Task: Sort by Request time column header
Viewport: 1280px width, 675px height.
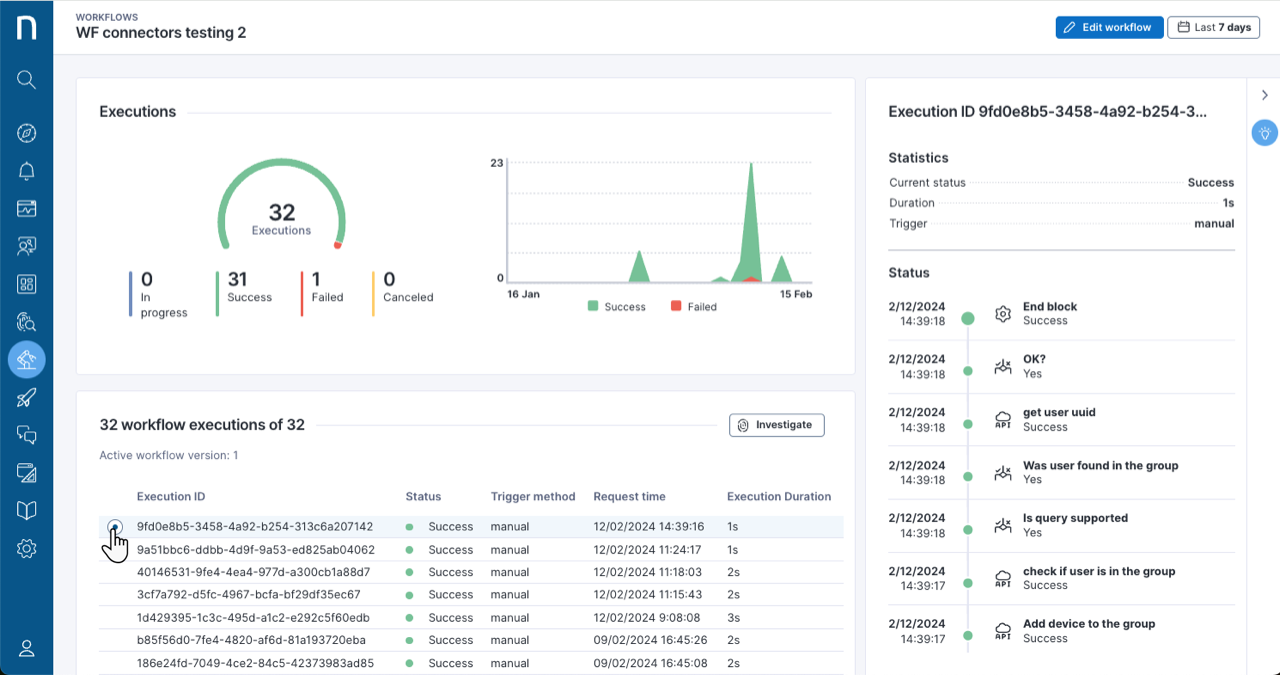Action: click(x=629, y=496)
